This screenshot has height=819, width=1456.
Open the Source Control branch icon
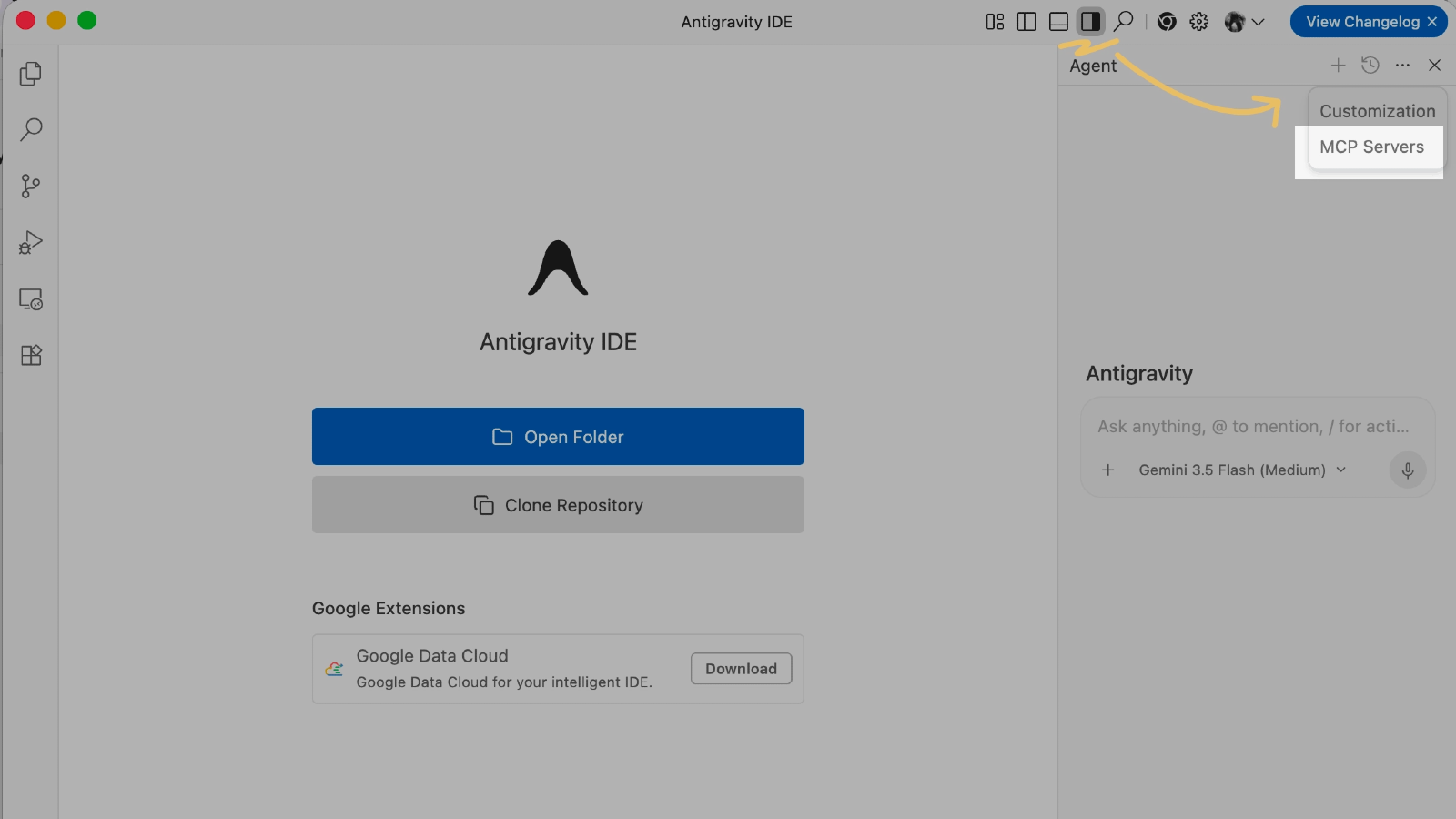point(31,187)
